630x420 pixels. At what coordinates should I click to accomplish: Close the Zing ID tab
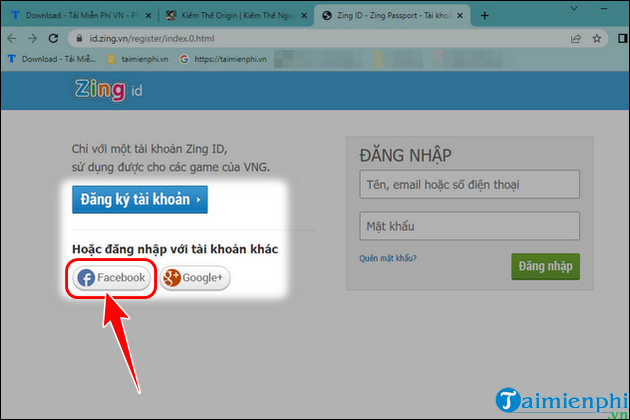(460, 16)
